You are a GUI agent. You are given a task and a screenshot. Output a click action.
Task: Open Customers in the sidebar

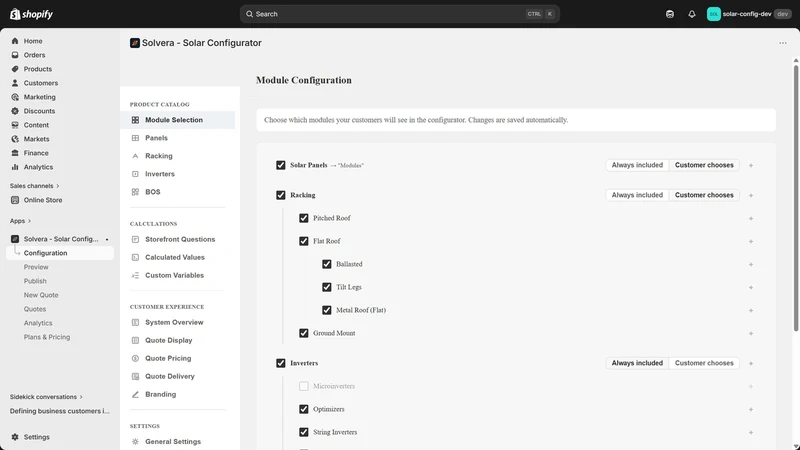[x=41, y=83]
